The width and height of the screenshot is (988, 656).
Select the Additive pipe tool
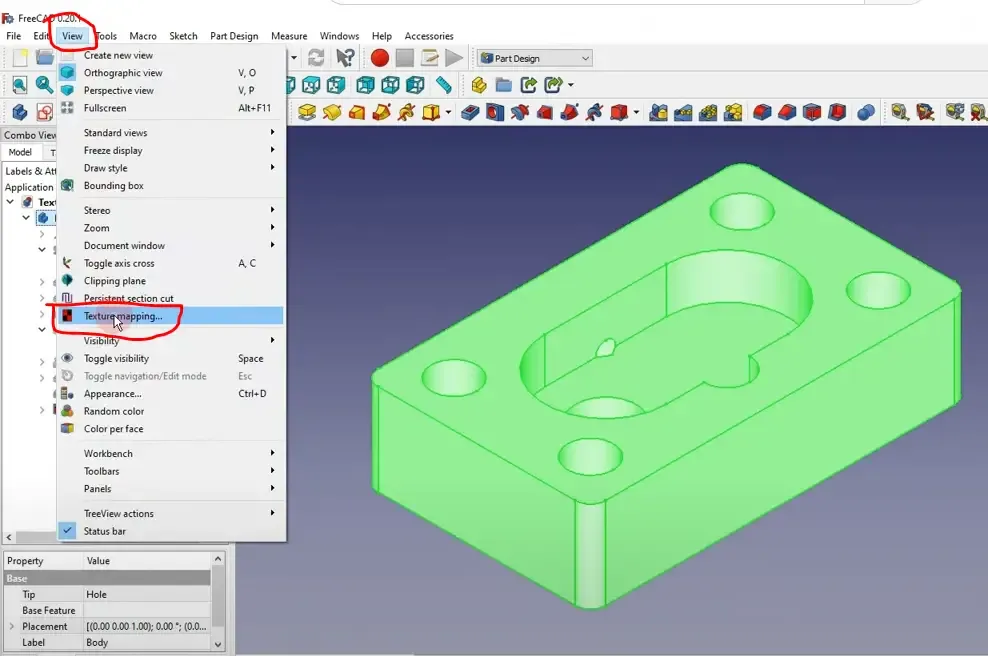coord(381,113)
